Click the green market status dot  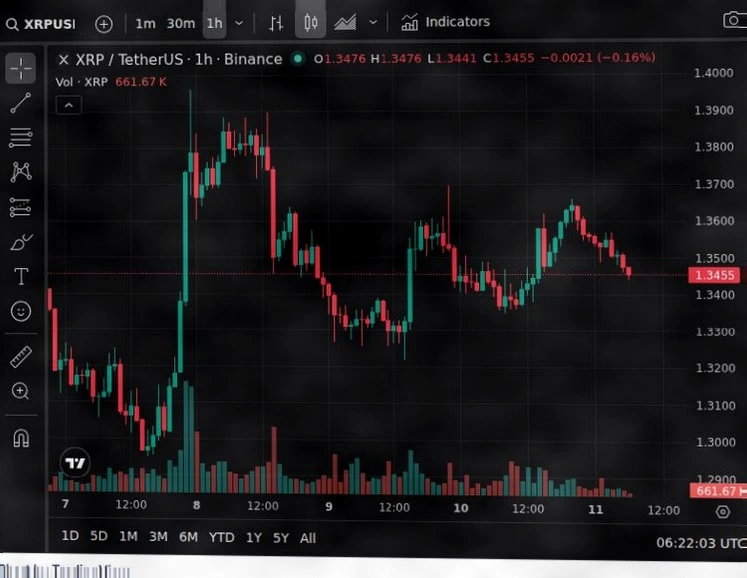coord(298,59)
